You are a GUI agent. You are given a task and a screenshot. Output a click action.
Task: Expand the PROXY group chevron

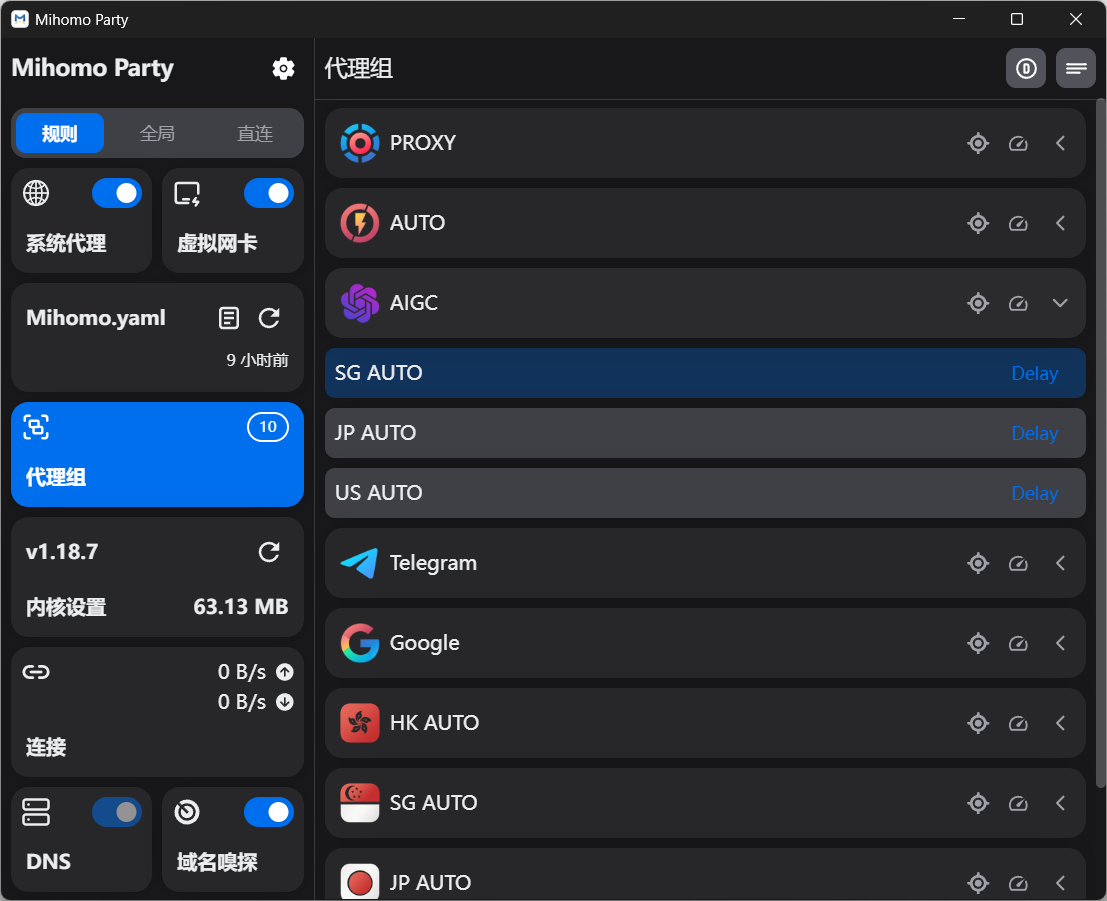pyautogui.click(x=1061, y=143)
